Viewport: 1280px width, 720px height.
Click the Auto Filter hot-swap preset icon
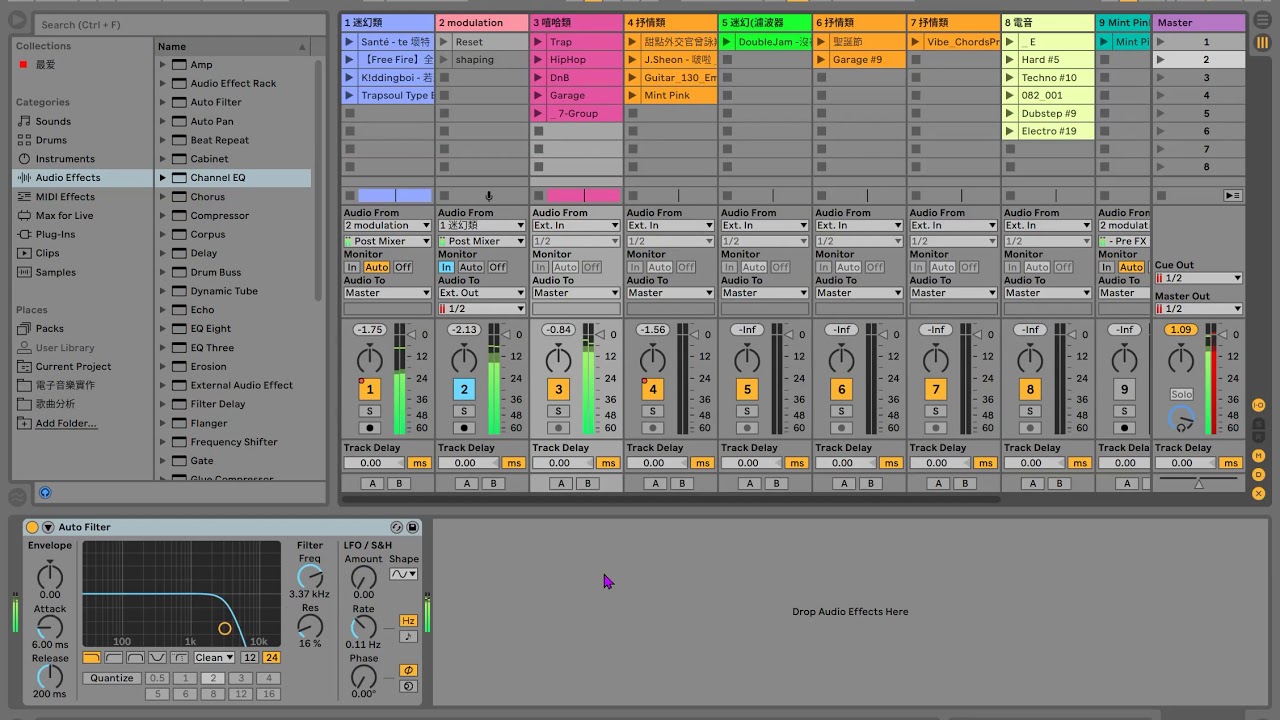[x=397, y=527]
